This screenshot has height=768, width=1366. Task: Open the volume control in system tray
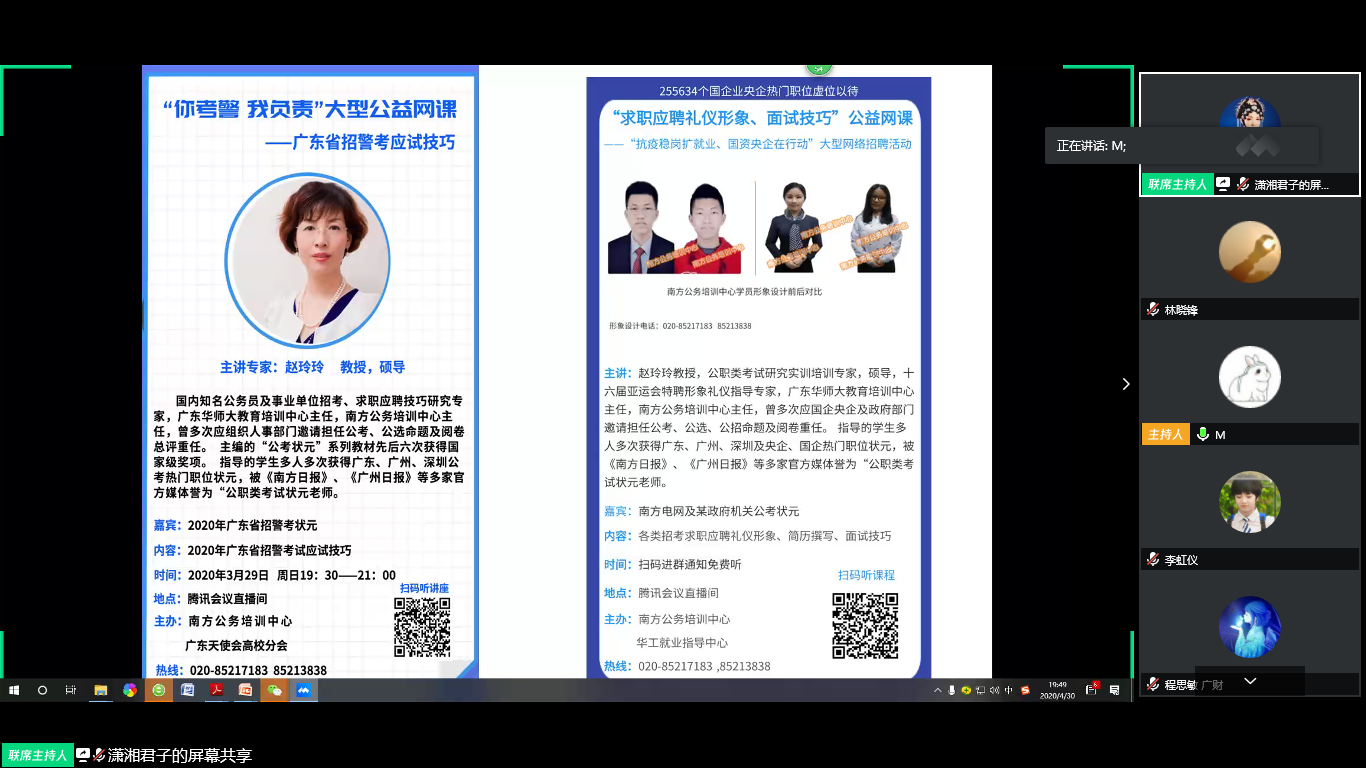[994, 690]
